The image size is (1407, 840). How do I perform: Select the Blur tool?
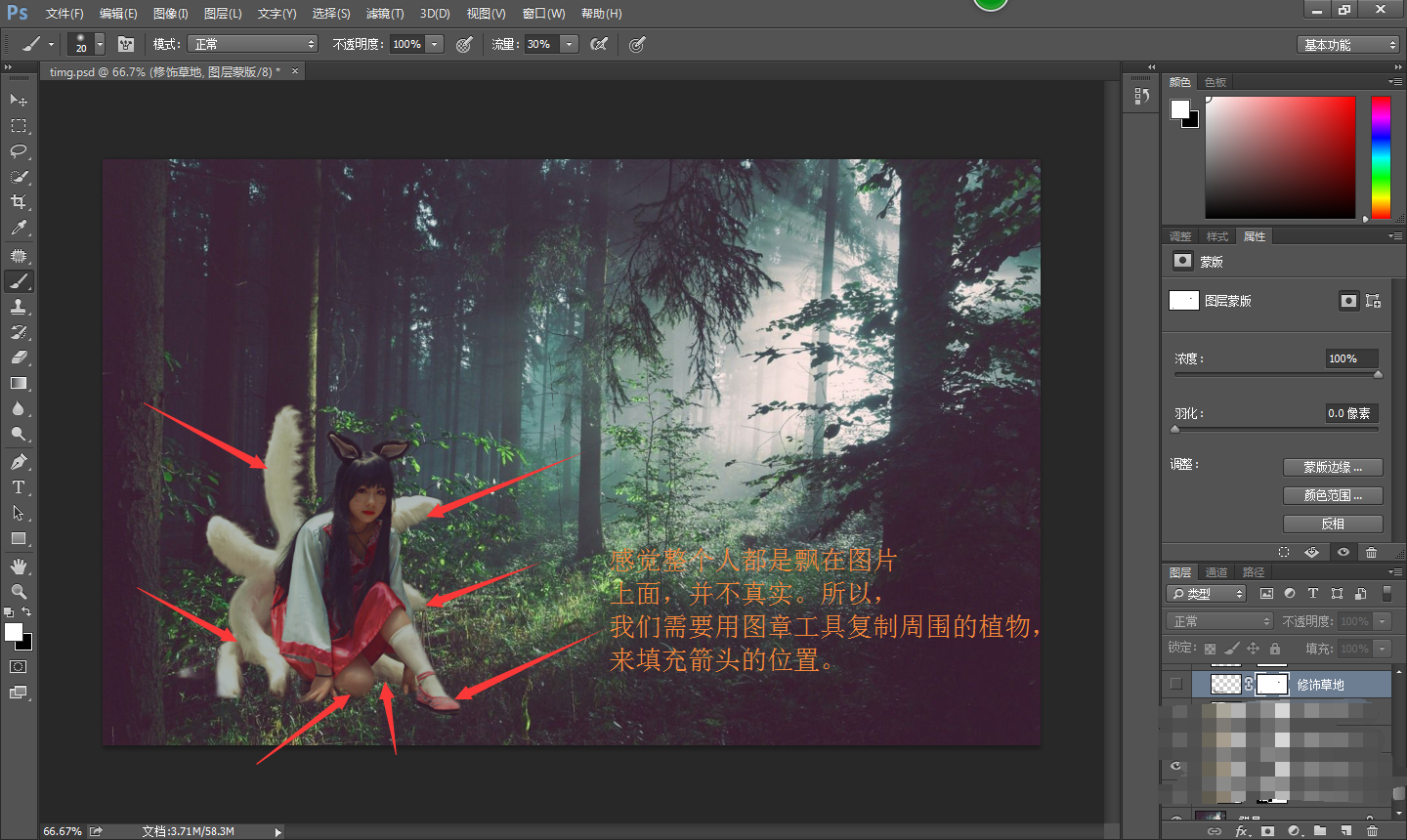pos(19,408)
